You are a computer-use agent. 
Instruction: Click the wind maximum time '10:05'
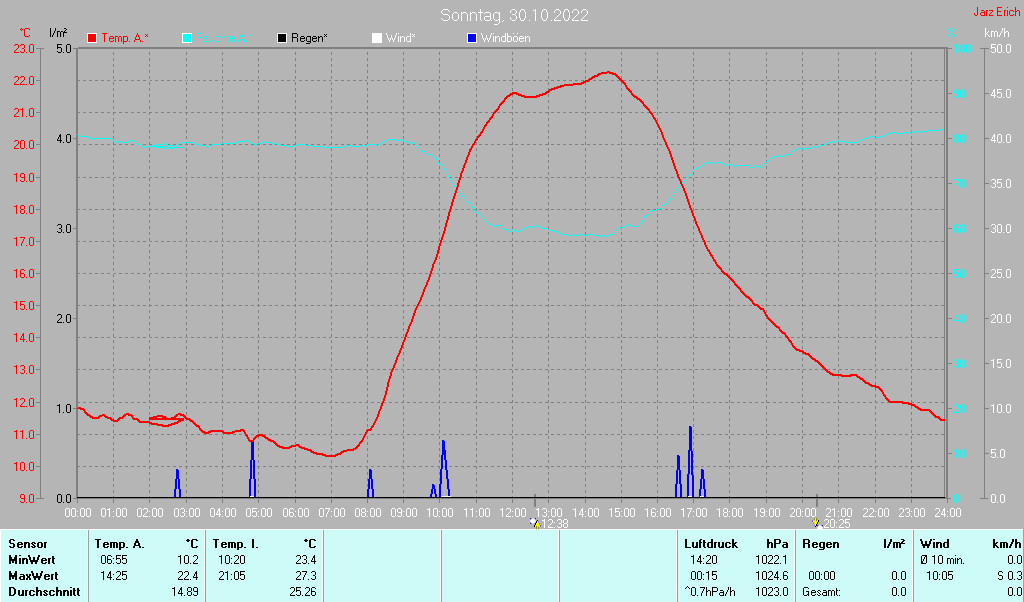(940, 577)
